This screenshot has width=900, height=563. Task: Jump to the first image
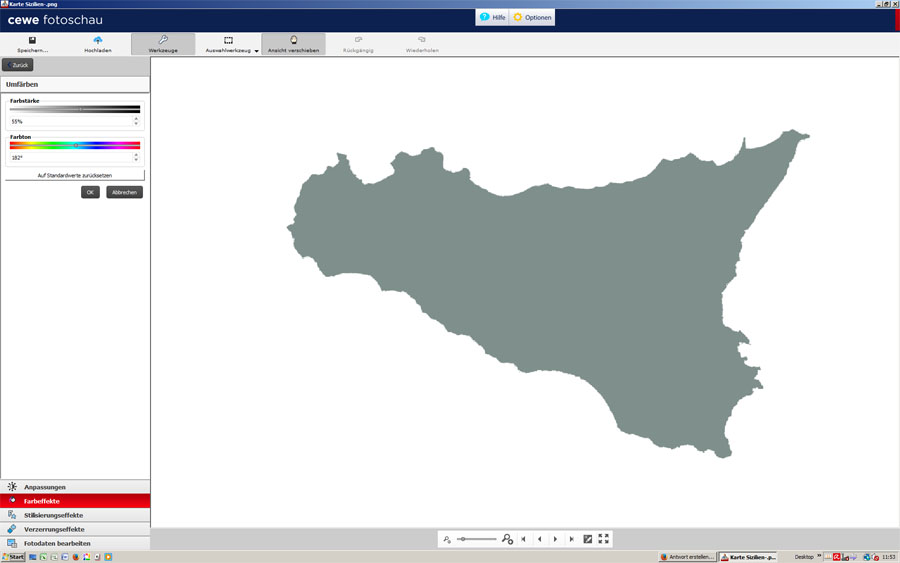[x=523, y=539]
